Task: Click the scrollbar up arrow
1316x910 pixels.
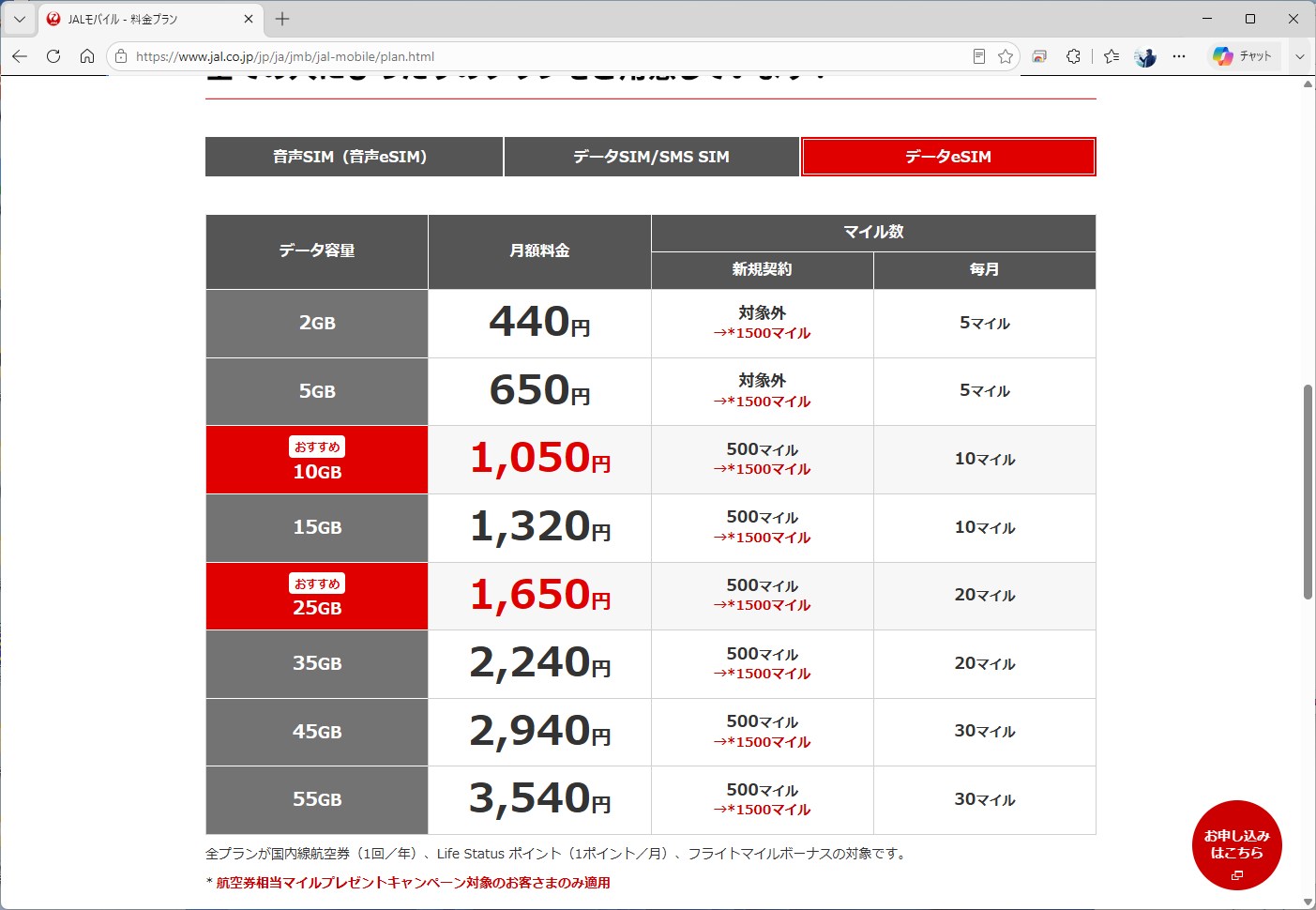Action: (x=1308, y=84)
